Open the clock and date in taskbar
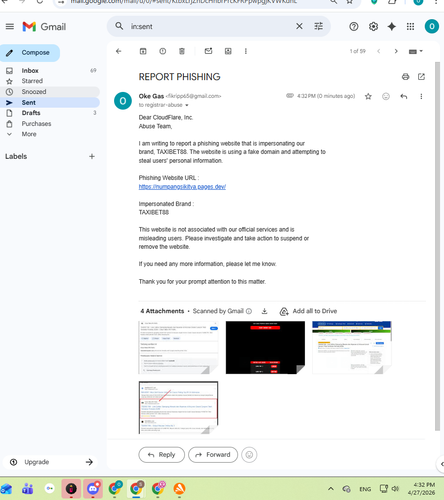Viewport: 444px width, 500px height. (x=422, y=489)
